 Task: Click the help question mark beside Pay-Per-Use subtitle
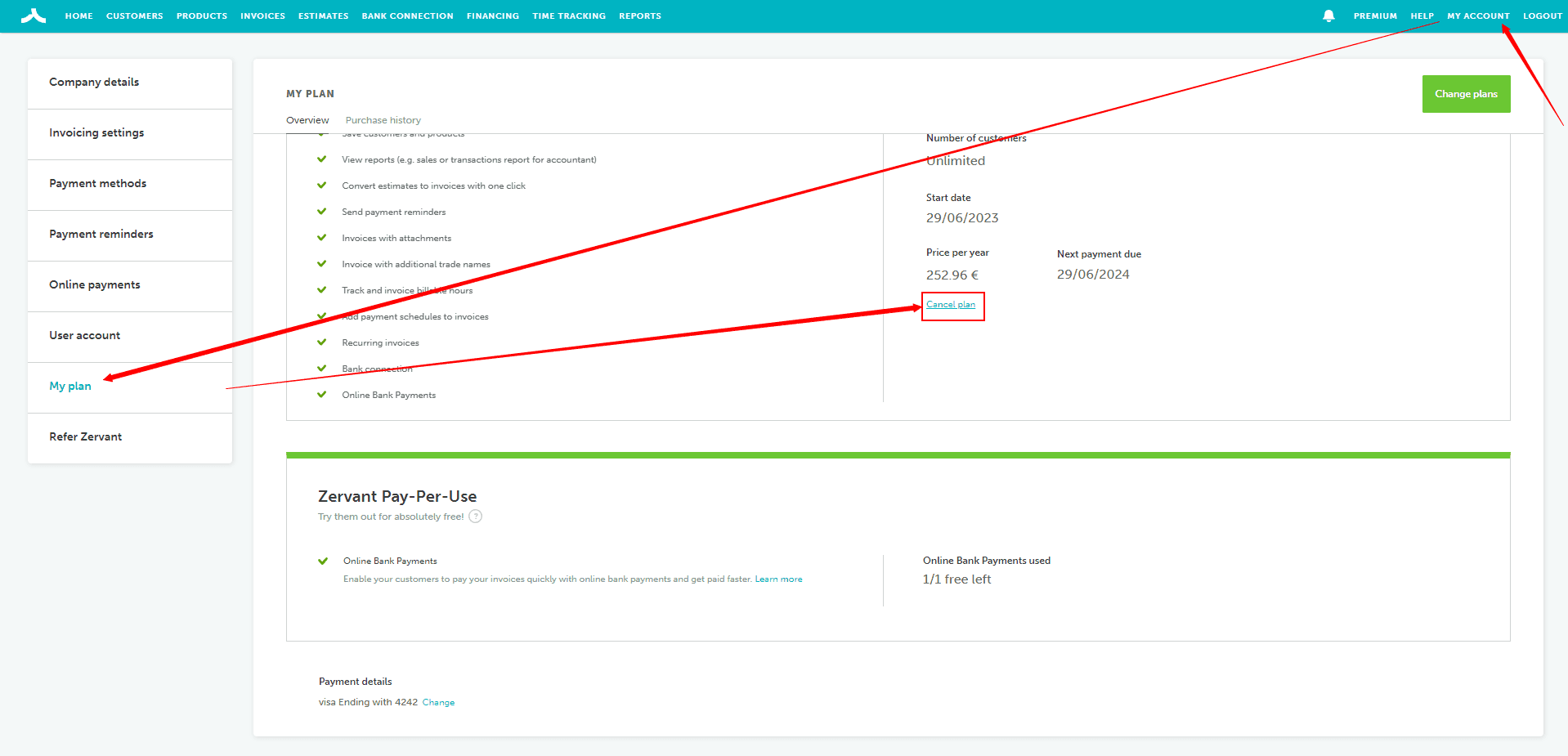tap(476, 517)
